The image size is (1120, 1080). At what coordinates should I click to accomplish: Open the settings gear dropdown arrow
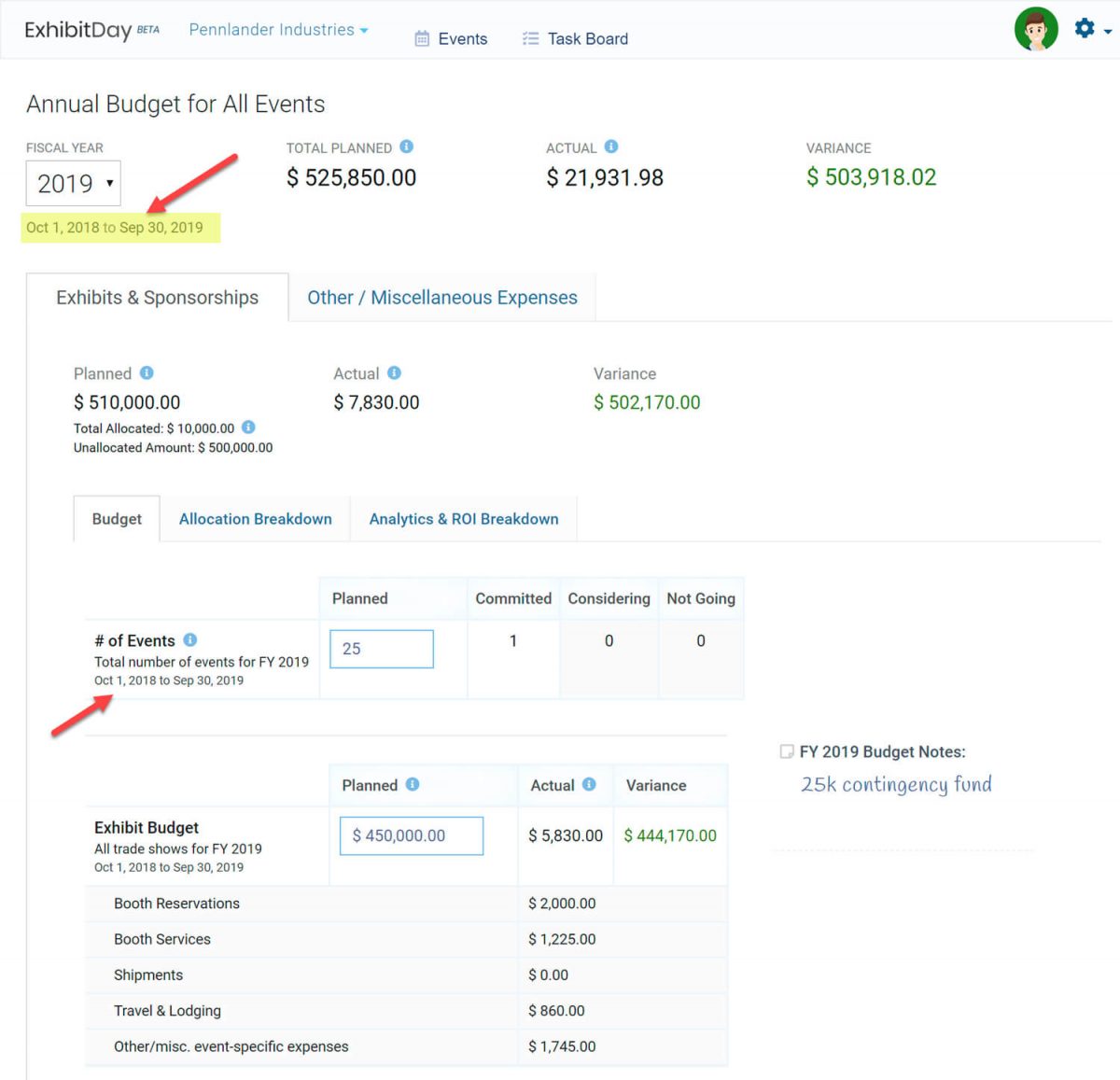point(1105,32)
